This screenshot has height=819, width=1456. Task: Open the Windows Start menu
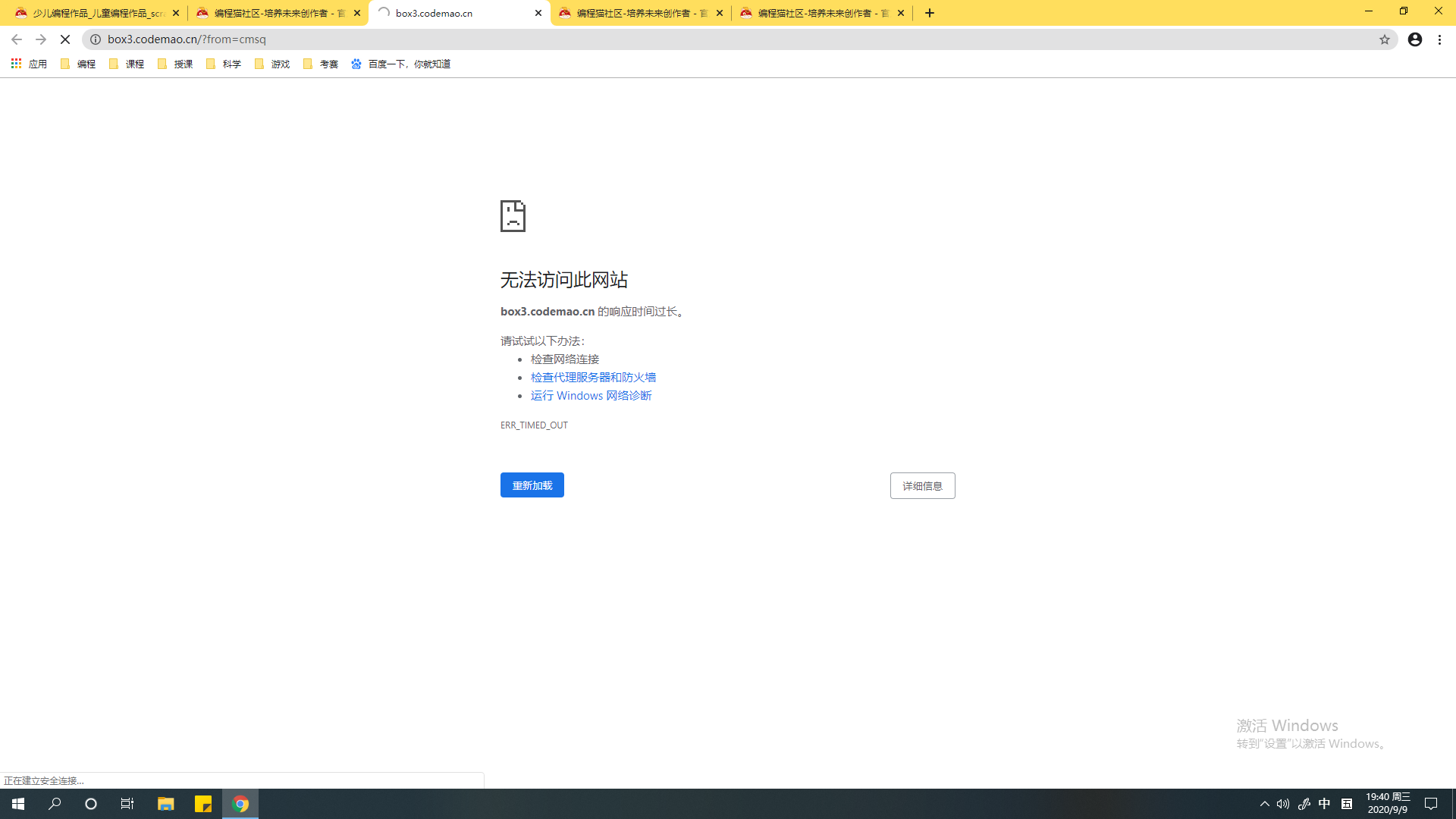click(18, 804)
